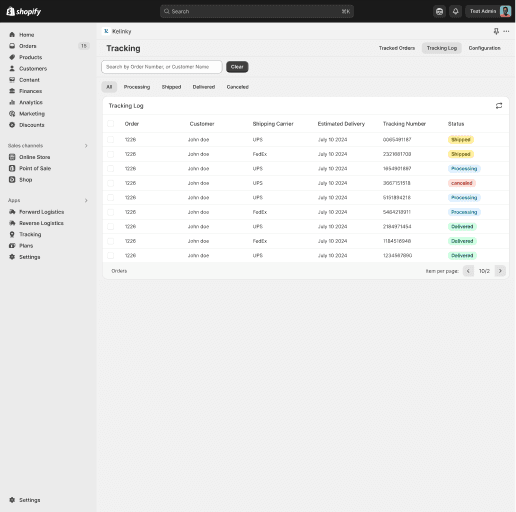Refresh the Tracking Log table
The height and width of the screenshot is (512, 516).
(499, 106)
